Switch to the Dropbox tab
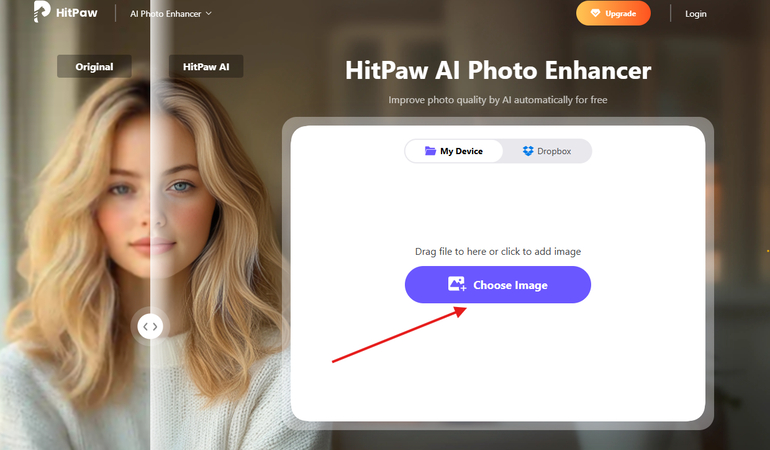The image size is (770, 450). click(x=547, y=151)
